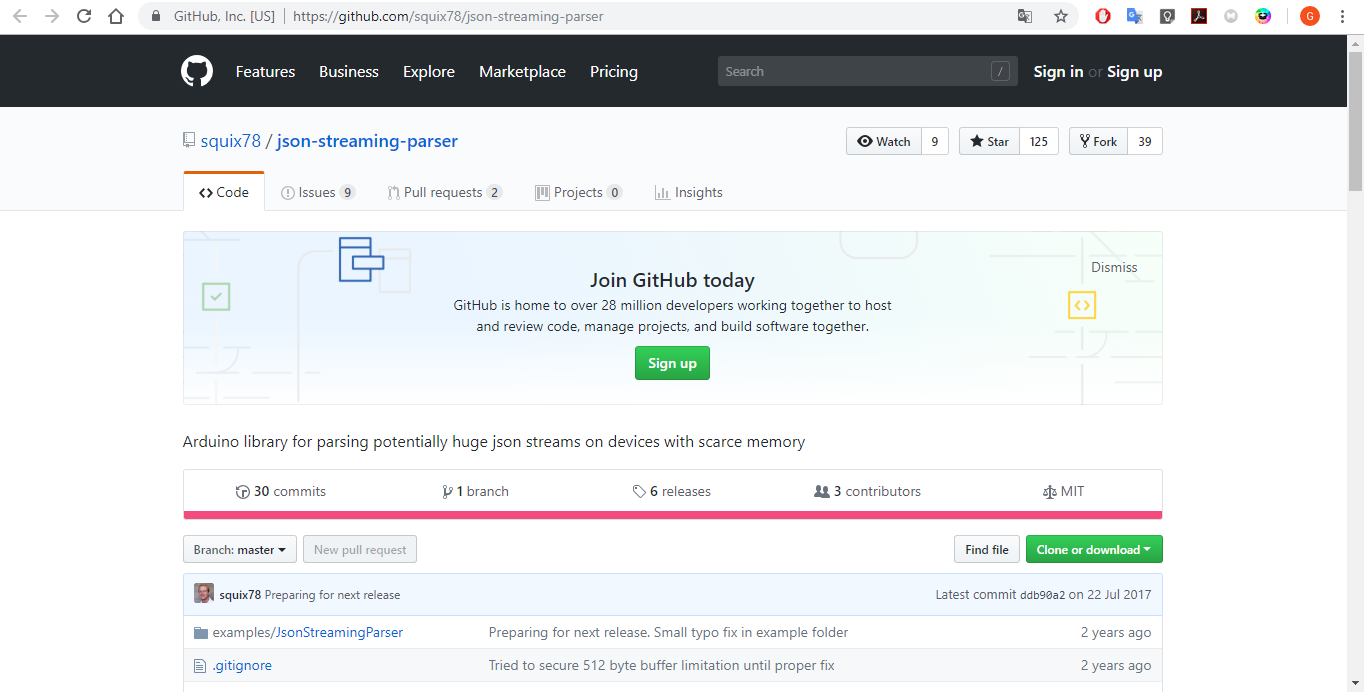View the 6 releases link

pos(672,492)
